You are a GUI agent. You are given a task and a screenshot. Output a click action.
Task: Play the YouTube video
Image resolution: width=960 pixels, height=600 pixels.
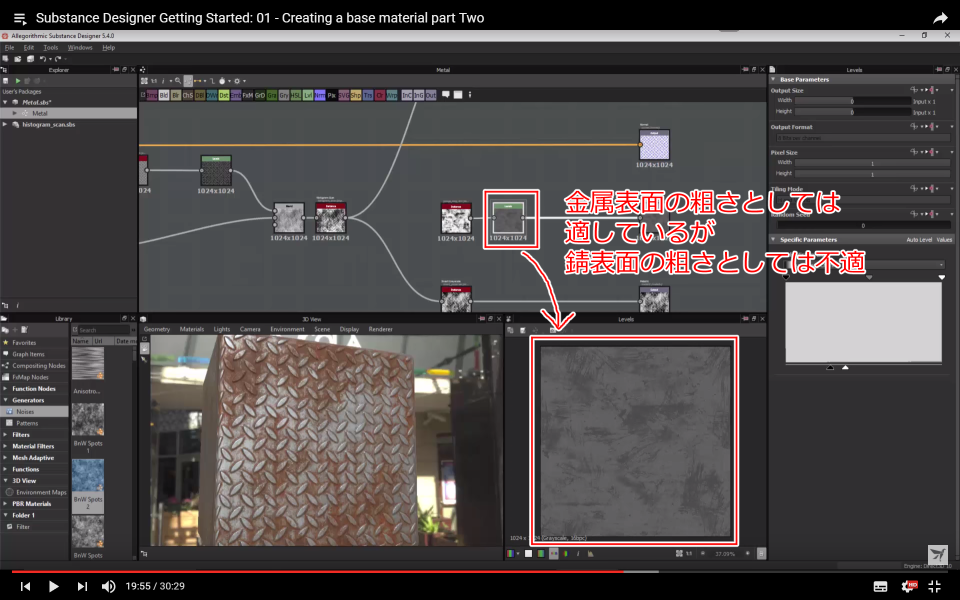coord(53,586)
